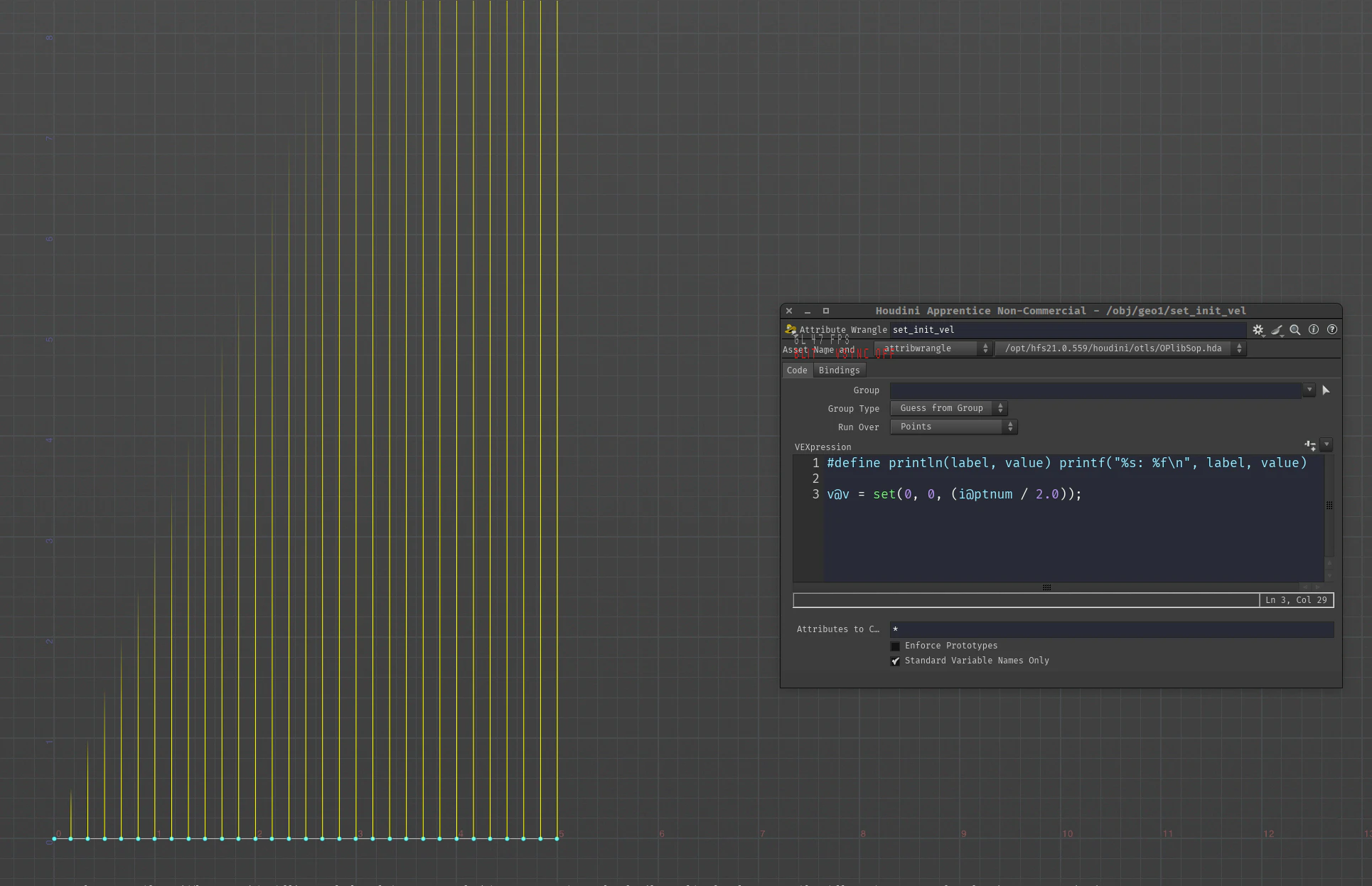Click the editor resize grip below code
This screenshot has height=886, width=1372.
(x=1046, y=587)
